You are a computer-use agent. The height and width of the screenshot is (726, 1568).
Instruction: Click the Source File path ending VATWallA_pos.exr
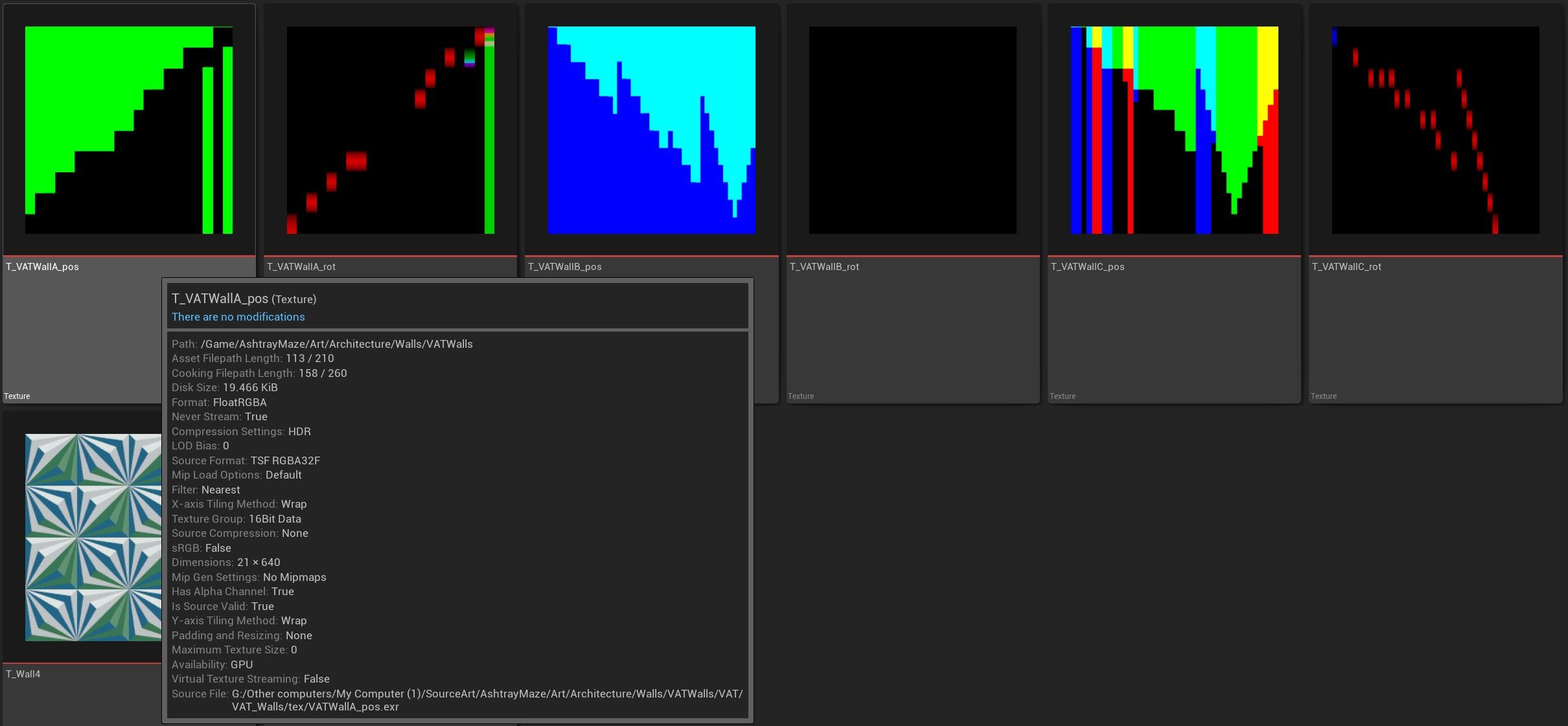[487, 700]
